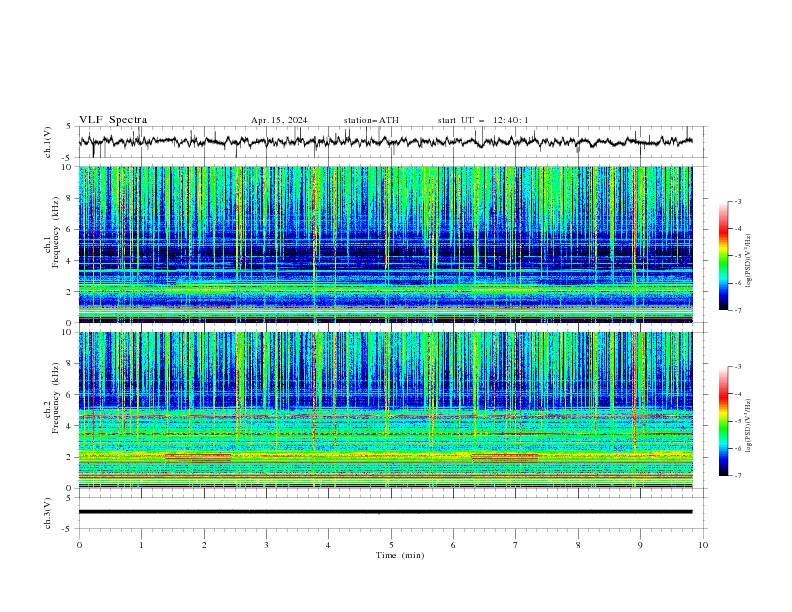Click the -3 tick on ch.2 color bar
The height and width of the screenshot is (612, 792).
(737, 367)
